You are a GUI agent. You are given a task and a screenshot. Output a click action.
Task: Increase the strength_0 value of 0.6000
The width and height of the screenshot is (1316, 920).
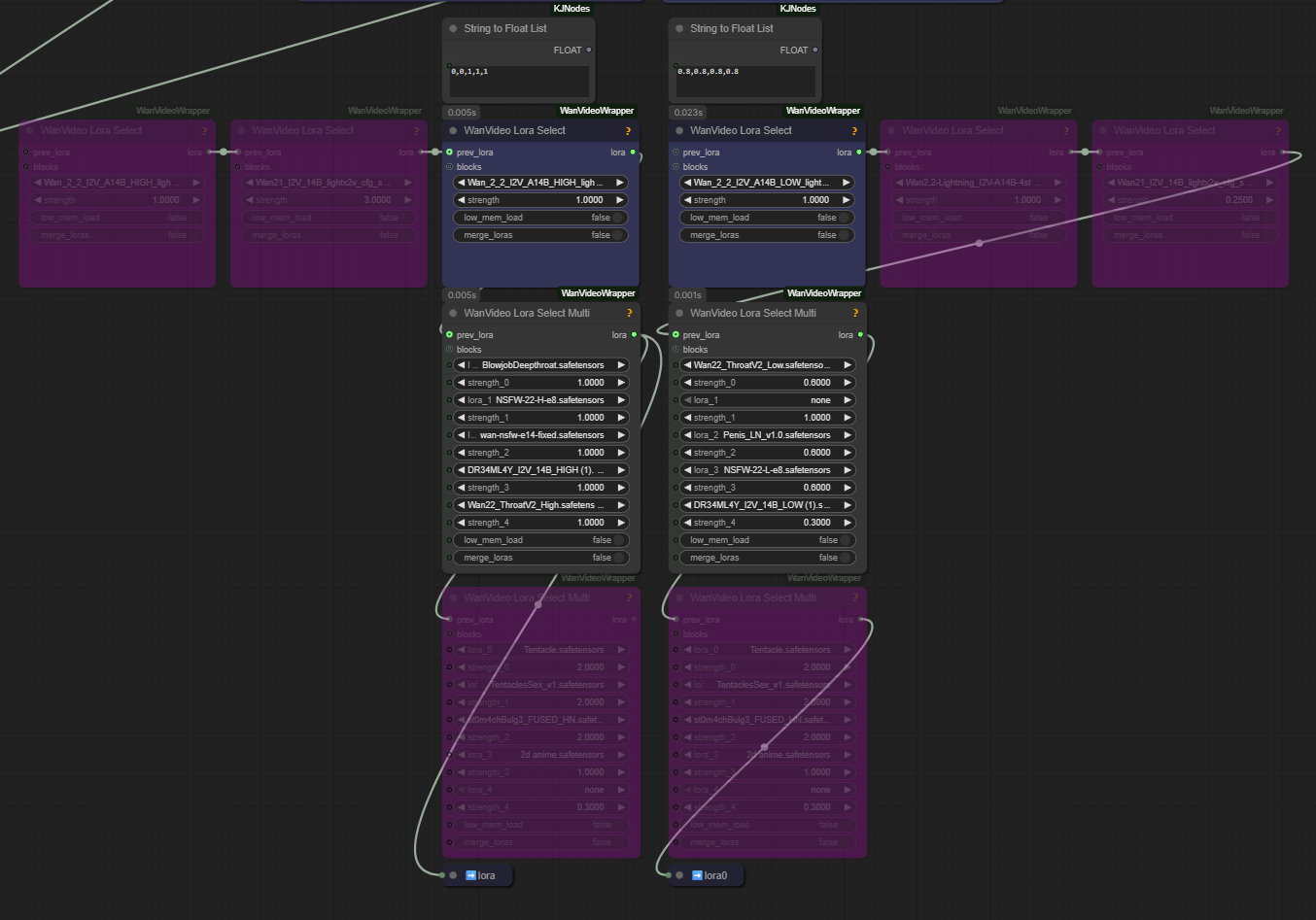[x=847, y=383]
